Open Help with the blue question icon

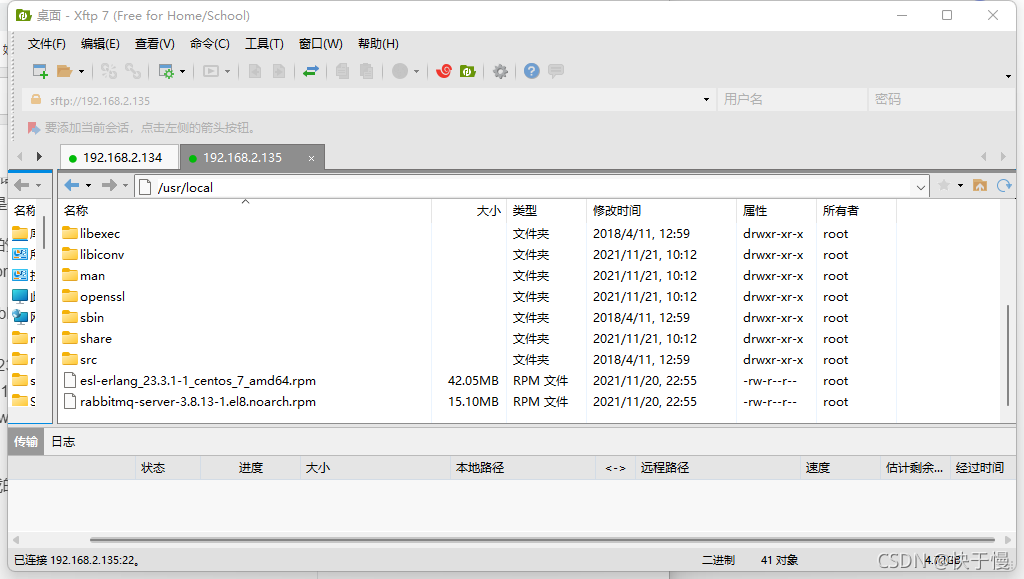pos(532,71)
